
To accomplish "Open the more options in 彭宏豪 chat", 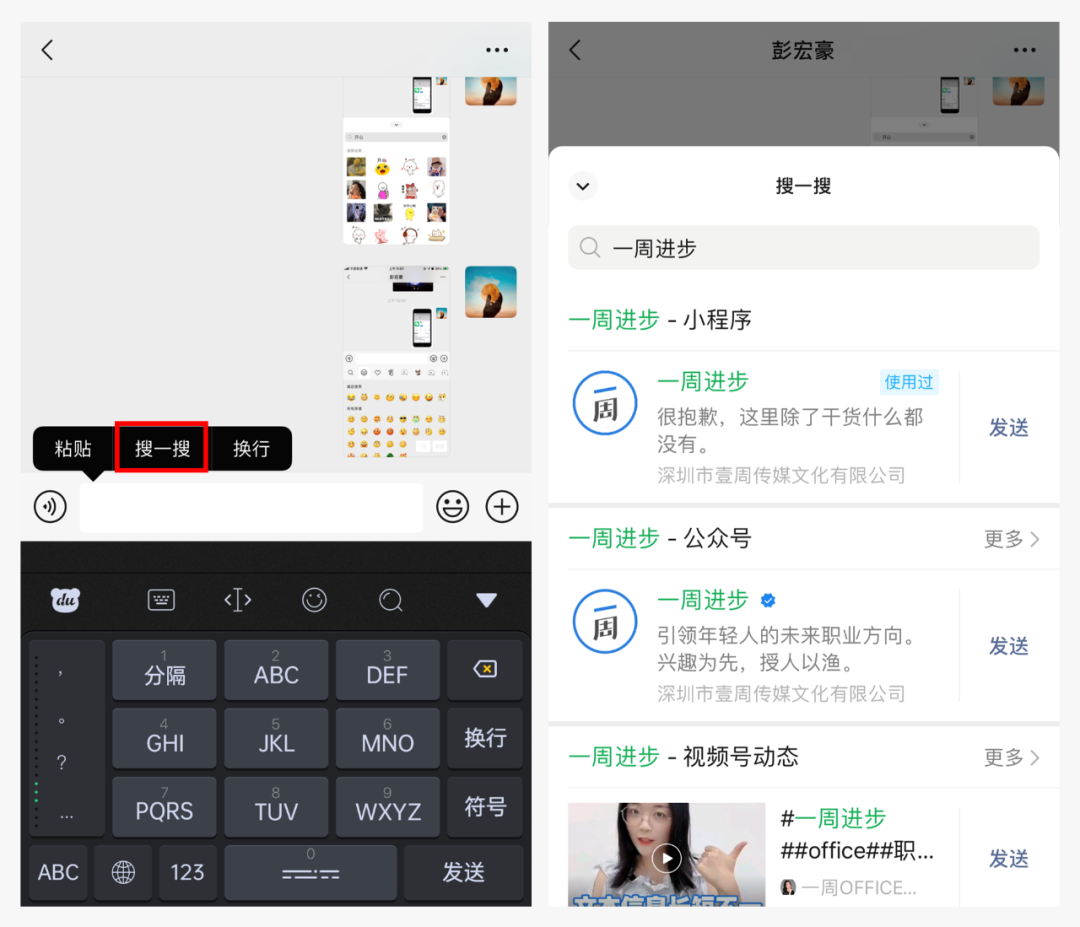I will (1024, 50).
